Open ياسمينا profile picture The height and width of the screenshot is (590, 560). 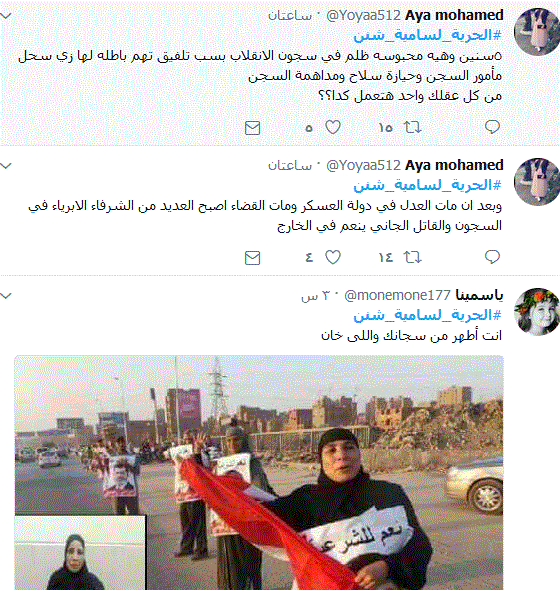537,312
